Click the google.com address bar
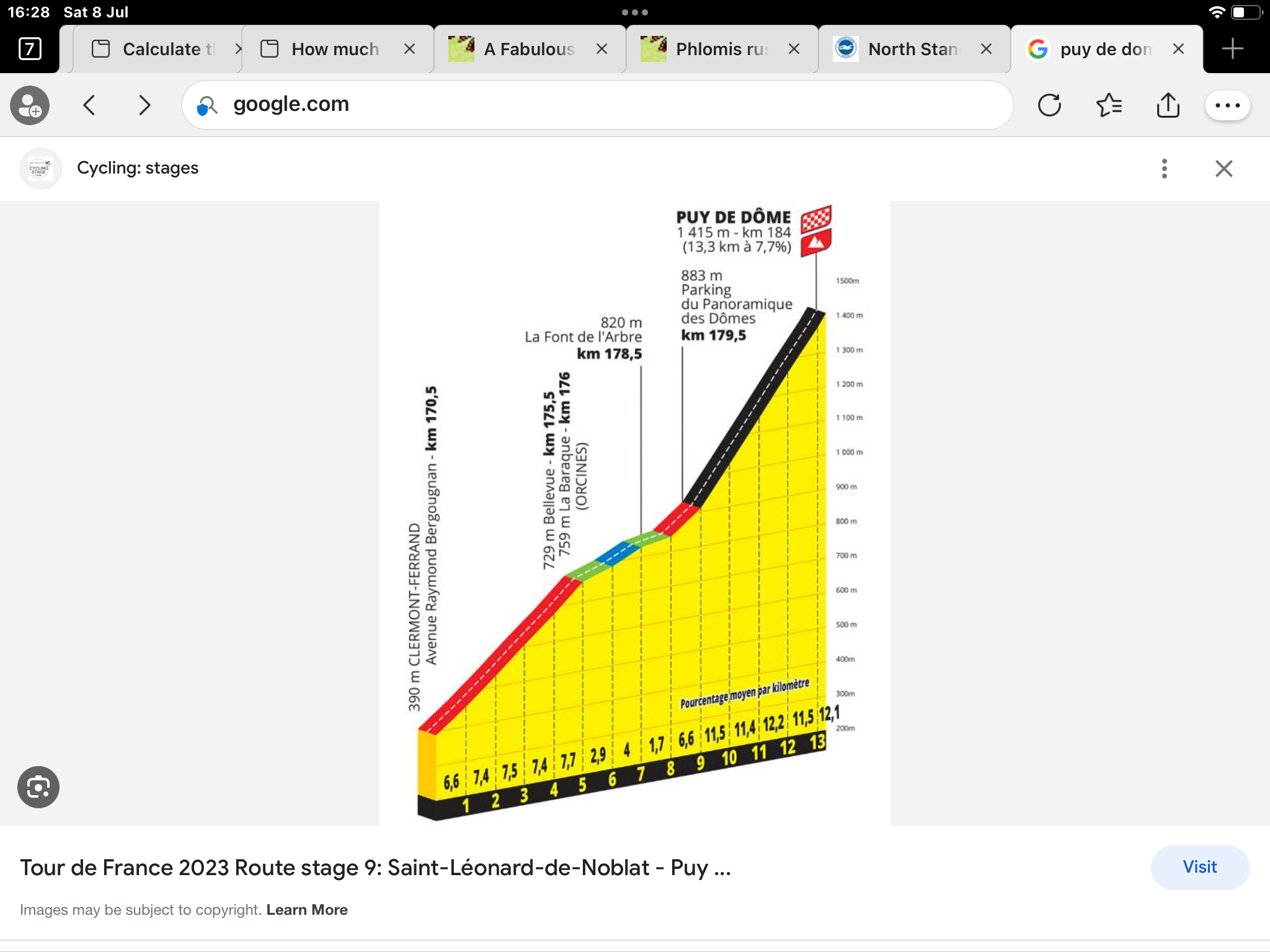 tap(598, 105)
